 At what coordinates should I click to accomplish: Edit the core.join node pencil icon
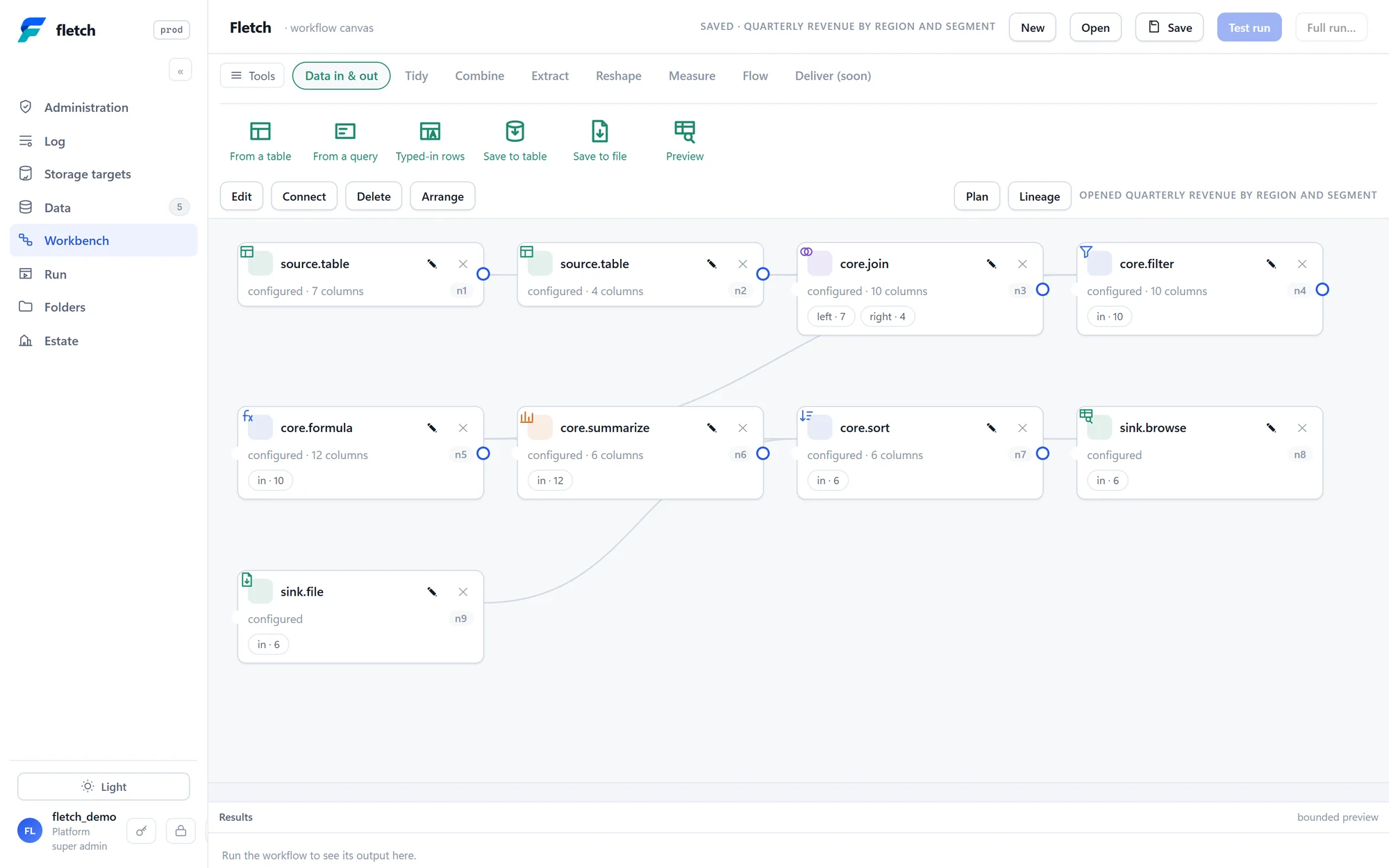[x=991, y=264]
